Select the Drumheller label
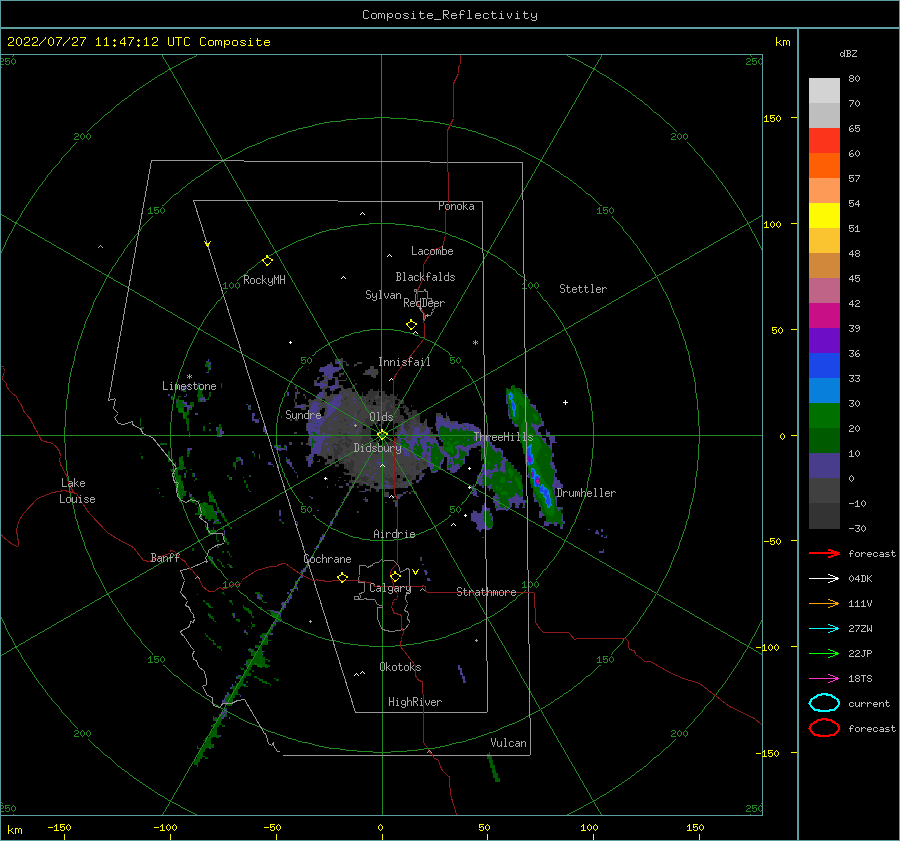This screenshot has width=900, height=841. (x=586, y=493)
